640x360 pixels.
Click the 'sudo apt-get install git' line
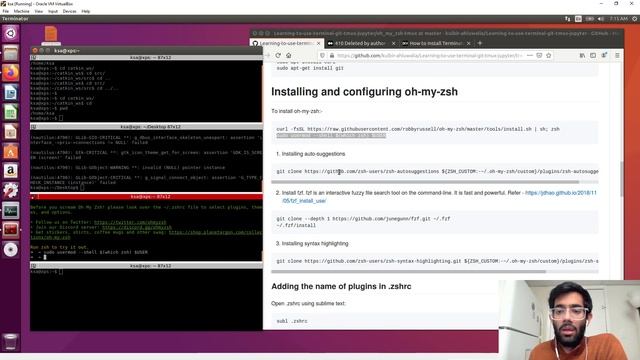tap(310, 68)
